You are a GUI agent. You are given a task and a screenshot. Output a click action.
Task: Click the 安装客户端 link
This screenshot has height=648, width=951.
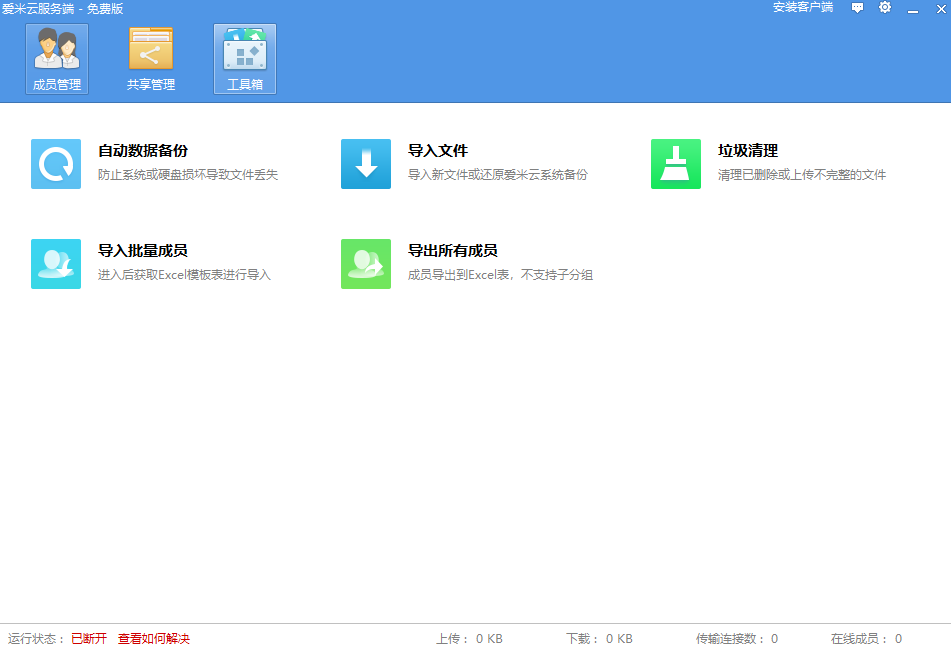pyautogui.click(x=802, y=8)
